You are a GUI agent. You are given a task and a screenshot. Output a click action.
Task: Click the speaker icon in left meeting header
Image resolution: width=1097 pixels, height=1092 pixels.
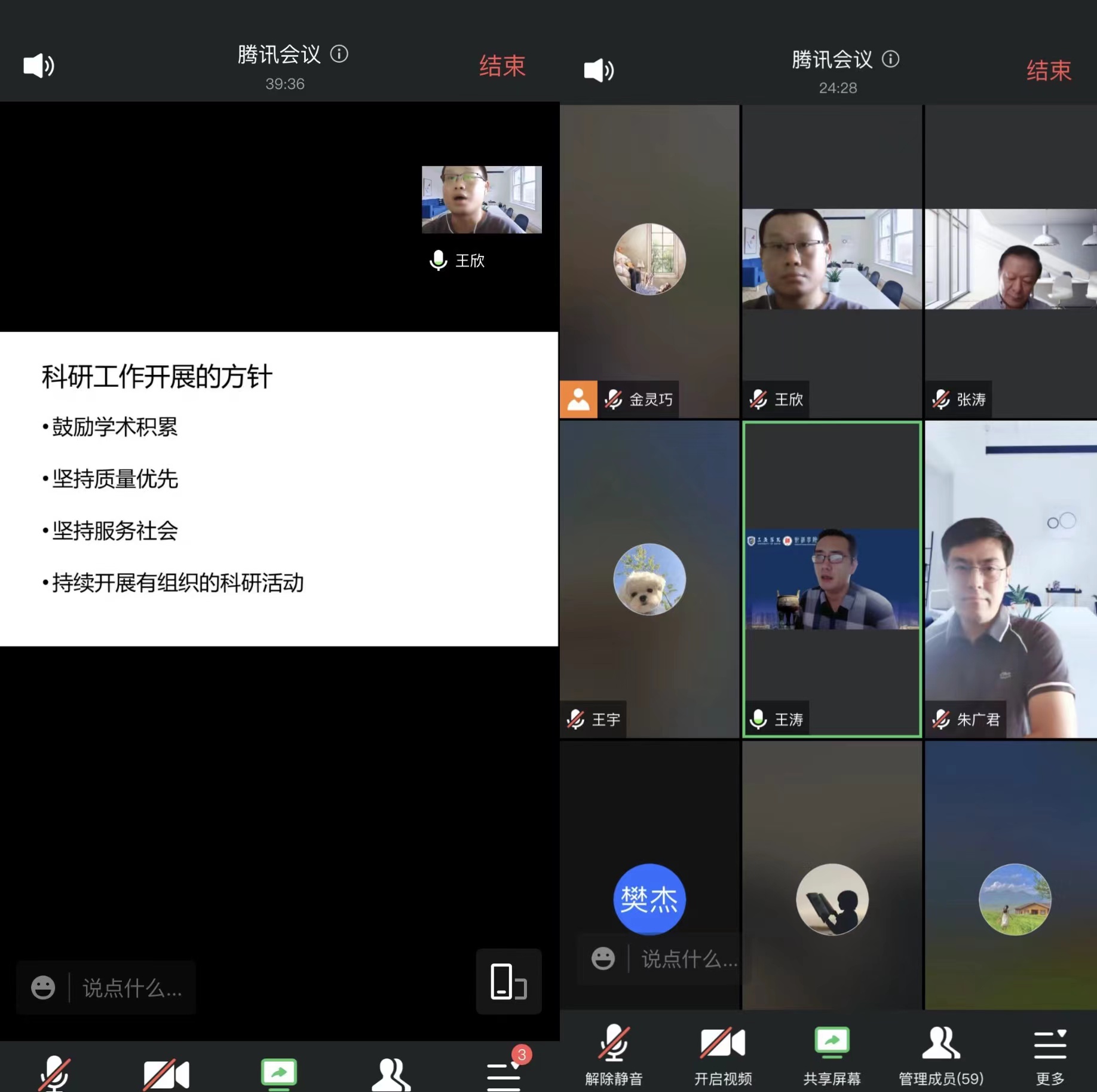(x=39, y=65)
